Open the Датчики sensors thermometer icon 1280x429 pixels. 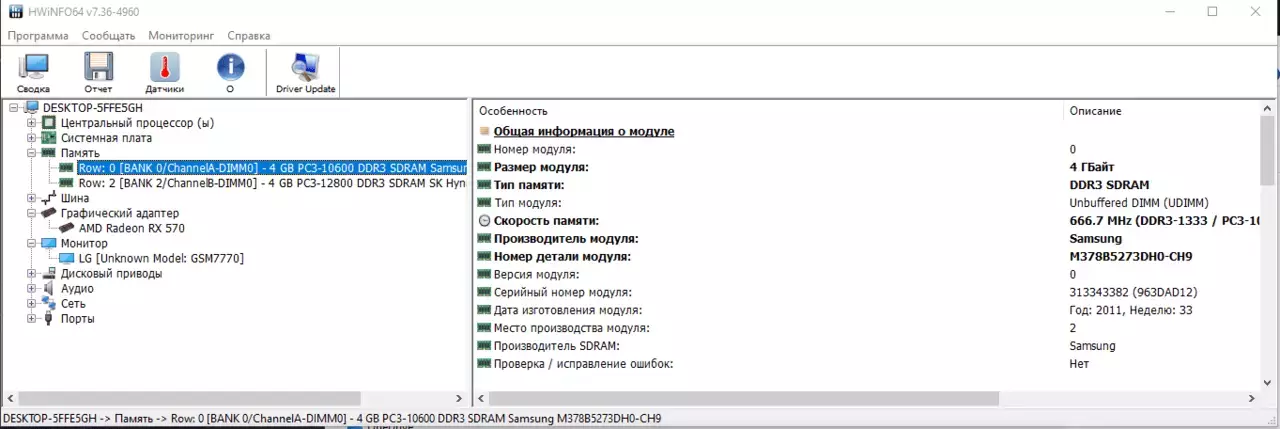pyautogui.click(x=165, y=68)
